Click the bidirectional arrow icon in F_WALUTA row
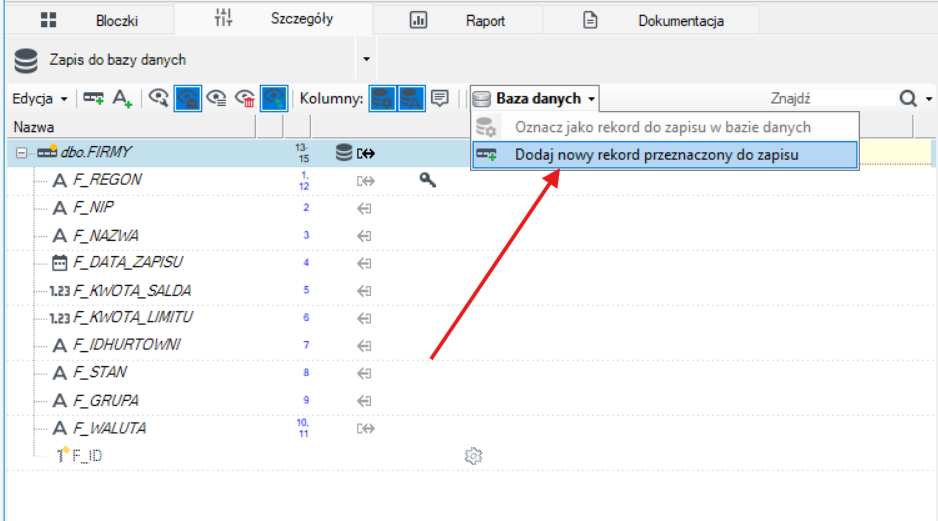938x521 pixels. click(366, 428)
